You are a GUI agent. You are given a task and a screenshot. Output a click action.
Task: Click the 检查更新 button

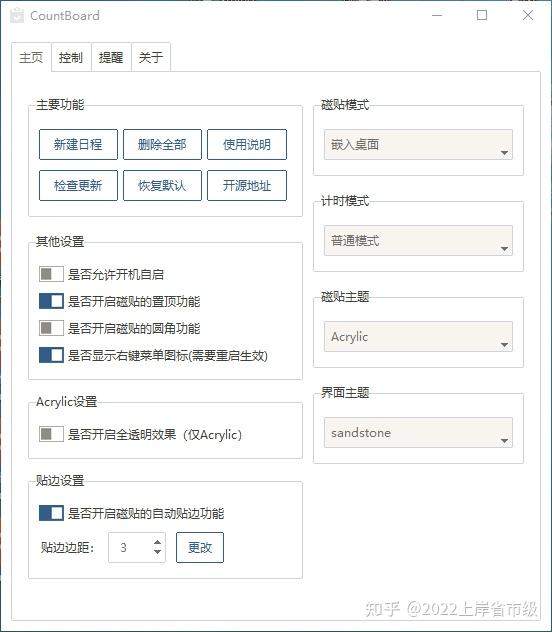pos(78,185)
